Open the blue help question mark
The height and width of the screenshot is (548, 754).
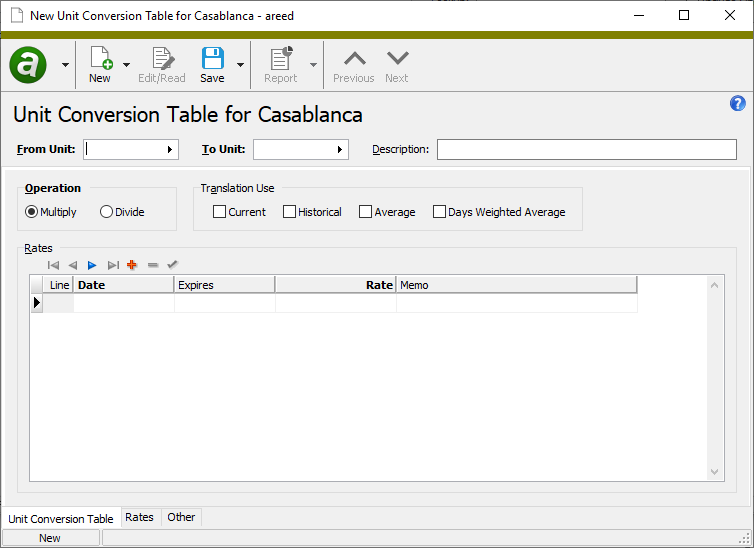[738, 103]
